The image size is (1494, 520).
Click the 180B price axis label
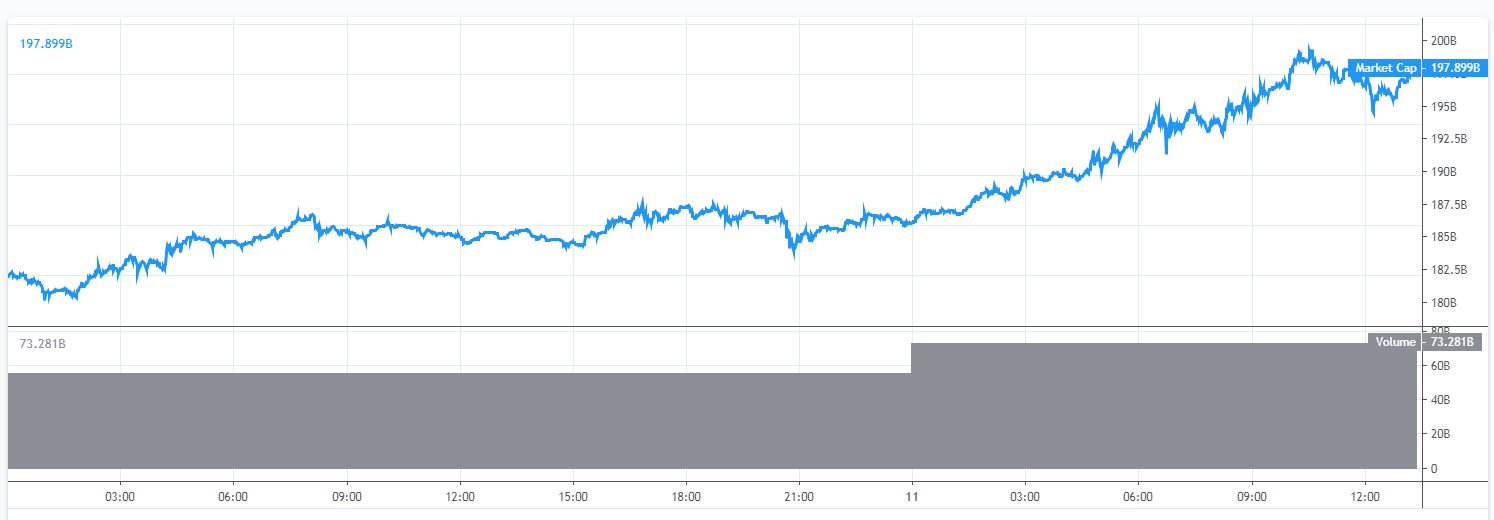[1443, 303]
